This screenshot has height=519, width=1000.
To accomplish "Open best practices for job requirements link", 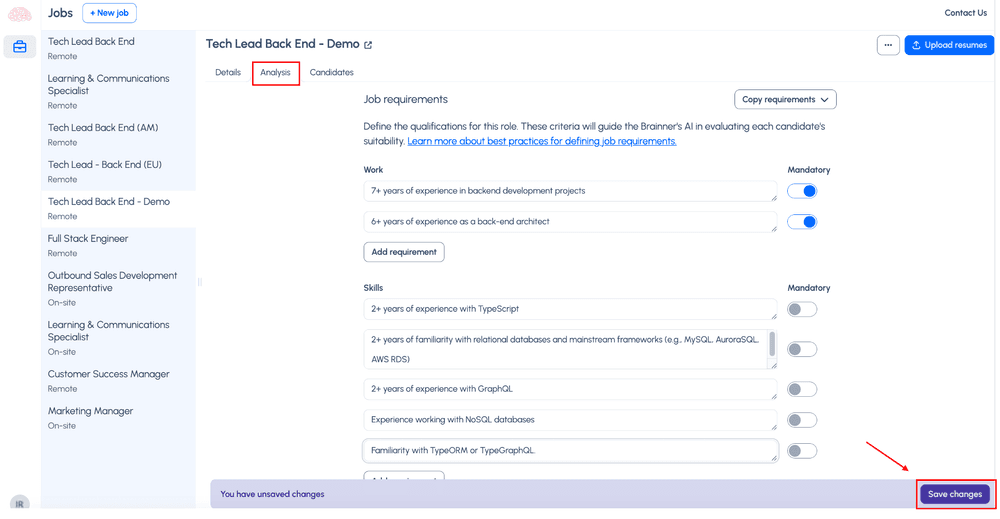I will click(x=541, y=141).
